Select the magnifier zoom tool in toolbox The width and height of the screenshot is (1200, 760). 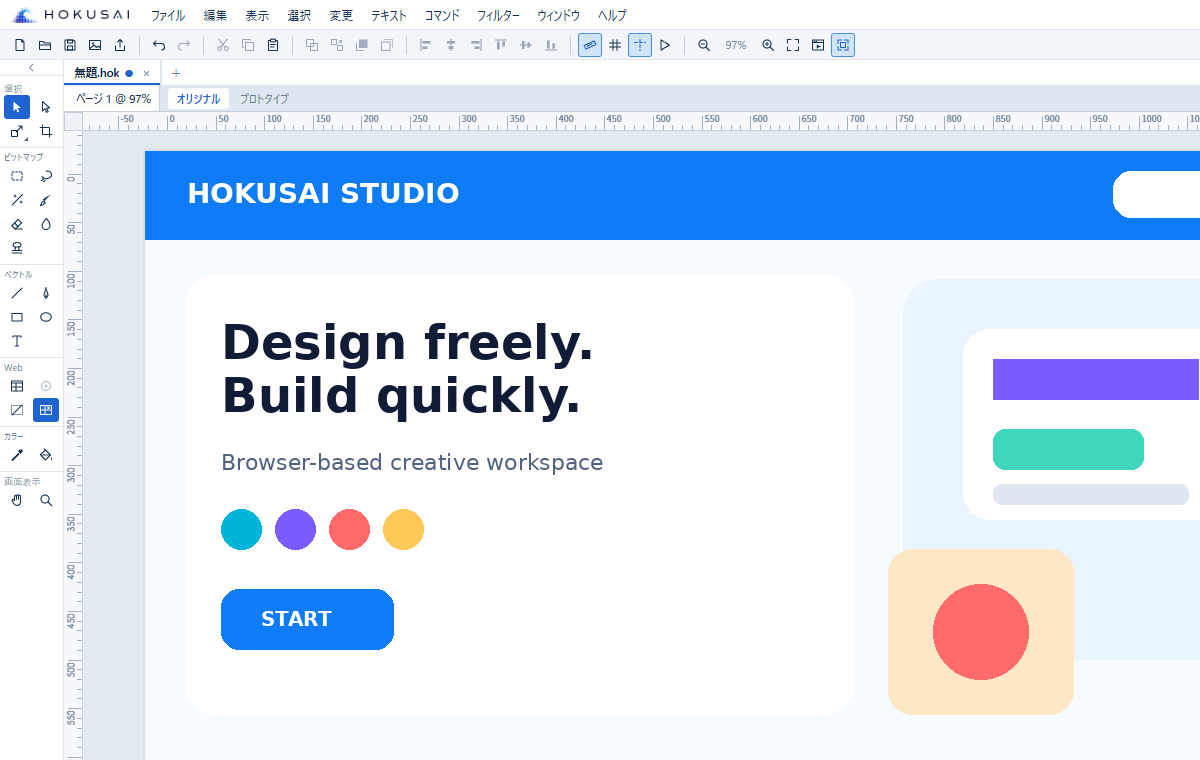46,500
